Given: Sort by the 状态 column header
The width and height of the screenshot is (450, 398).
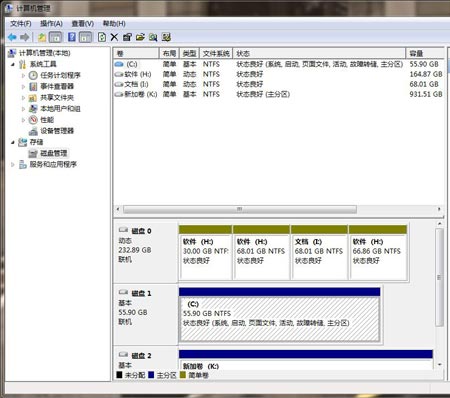Looking at the screenshot, I should coord(319,53).
